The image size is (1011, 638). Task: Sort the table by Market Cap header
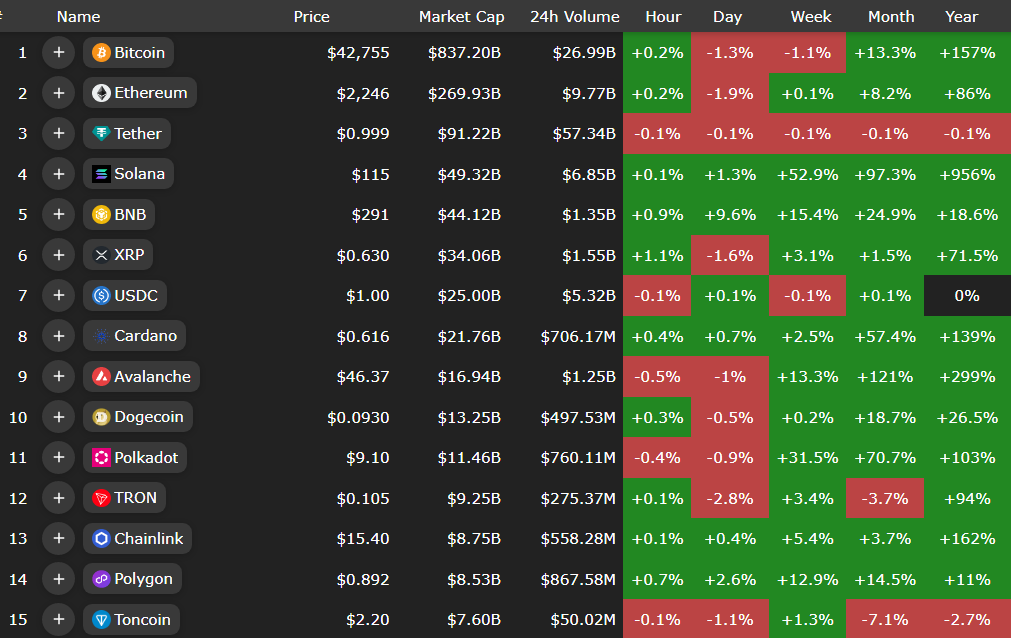click(461, 17)
